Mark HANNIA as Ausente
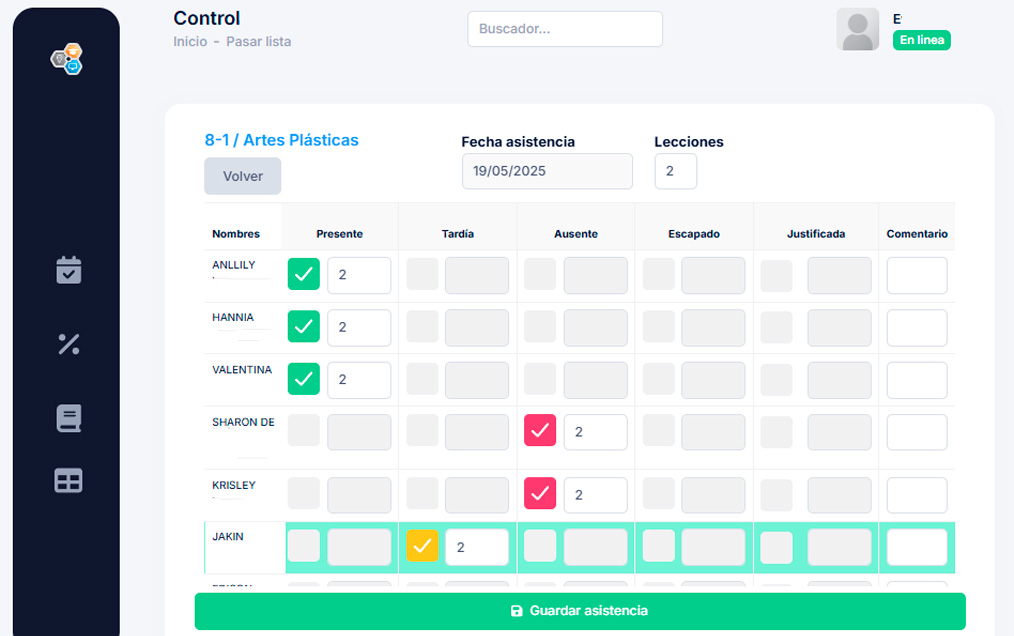 (539, 327)
